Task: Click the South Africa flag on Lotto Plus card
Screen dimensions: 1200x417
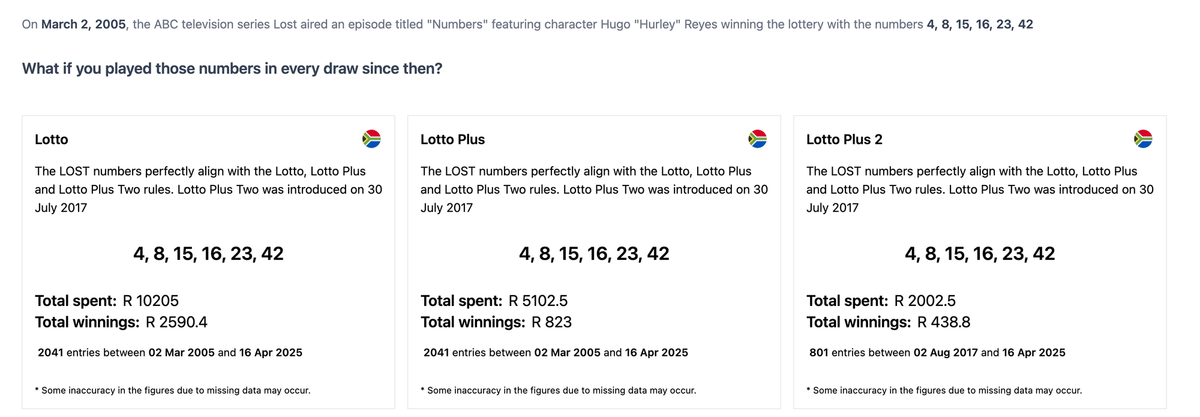Action: (757, 138)
